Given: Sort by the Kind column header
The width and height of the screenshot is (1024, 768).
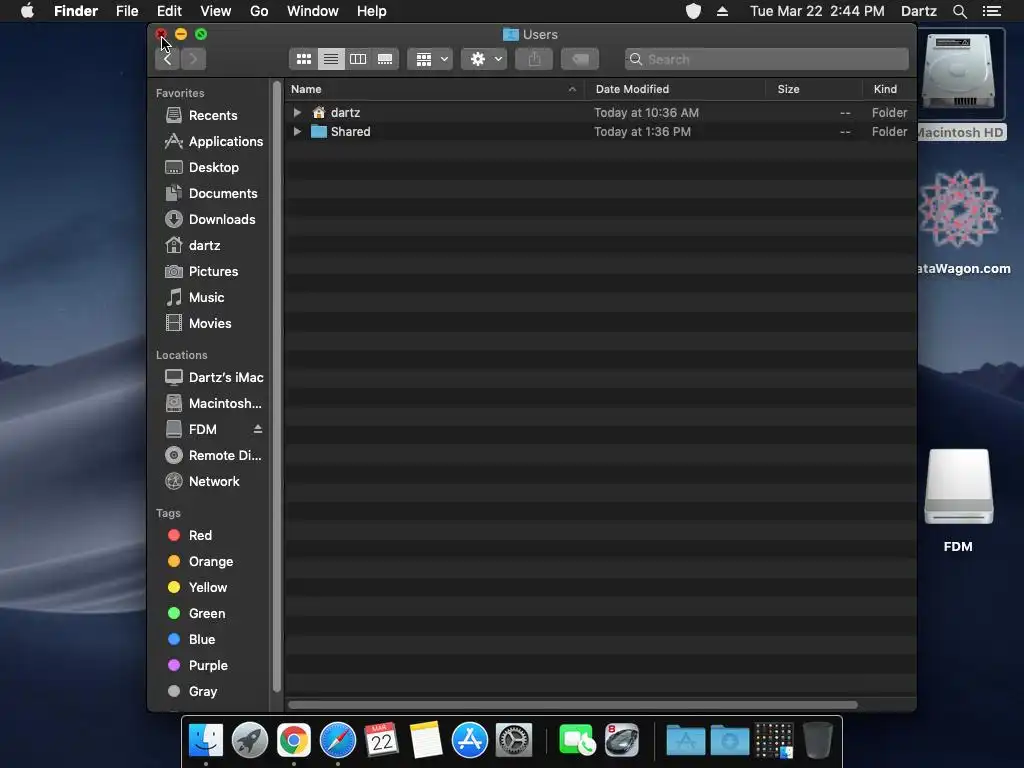Looking at the screenshot, I should tap(889, 89).
